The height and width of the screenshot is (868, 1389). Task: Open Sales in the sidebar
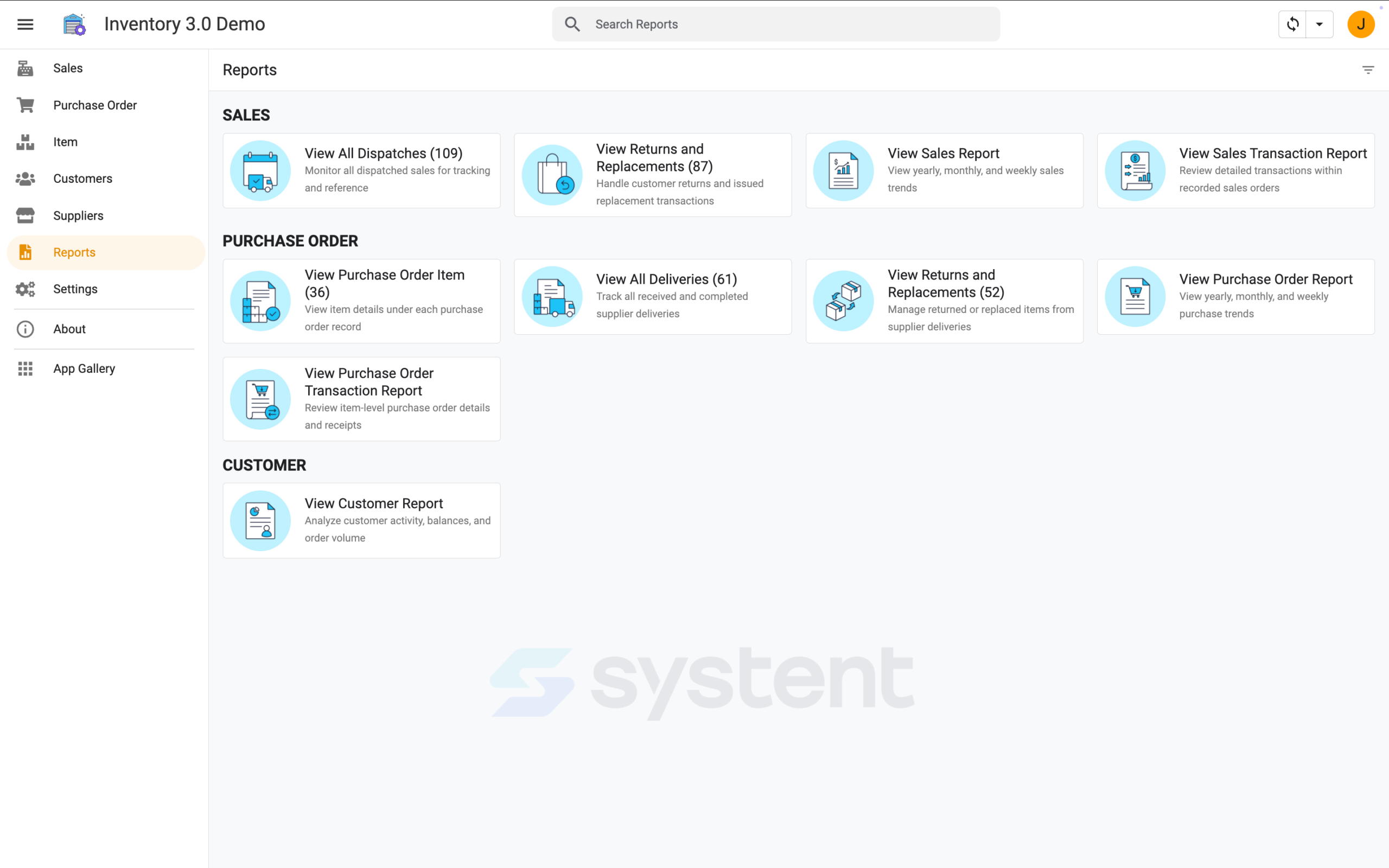(106, 68)
